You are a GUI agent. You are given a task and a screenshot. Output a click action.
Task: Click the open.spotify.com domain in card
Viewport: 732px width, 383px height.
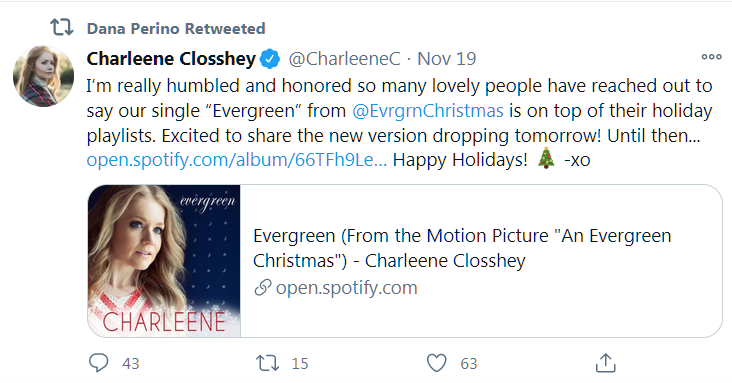346,288
